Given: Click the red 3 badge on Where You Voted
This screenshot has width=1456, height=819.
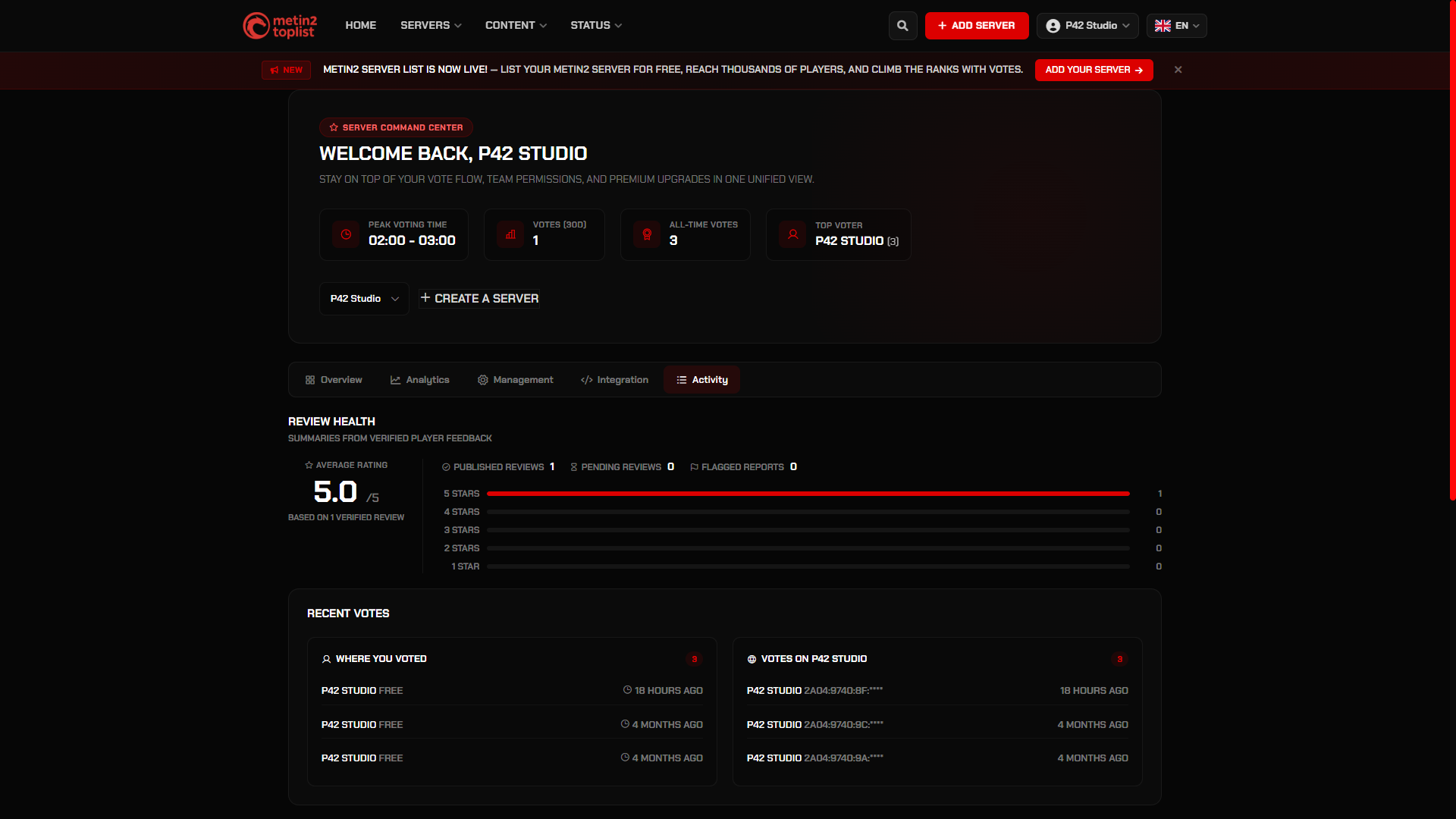Looking at the screenshot, I should click(x=694, y=659).
